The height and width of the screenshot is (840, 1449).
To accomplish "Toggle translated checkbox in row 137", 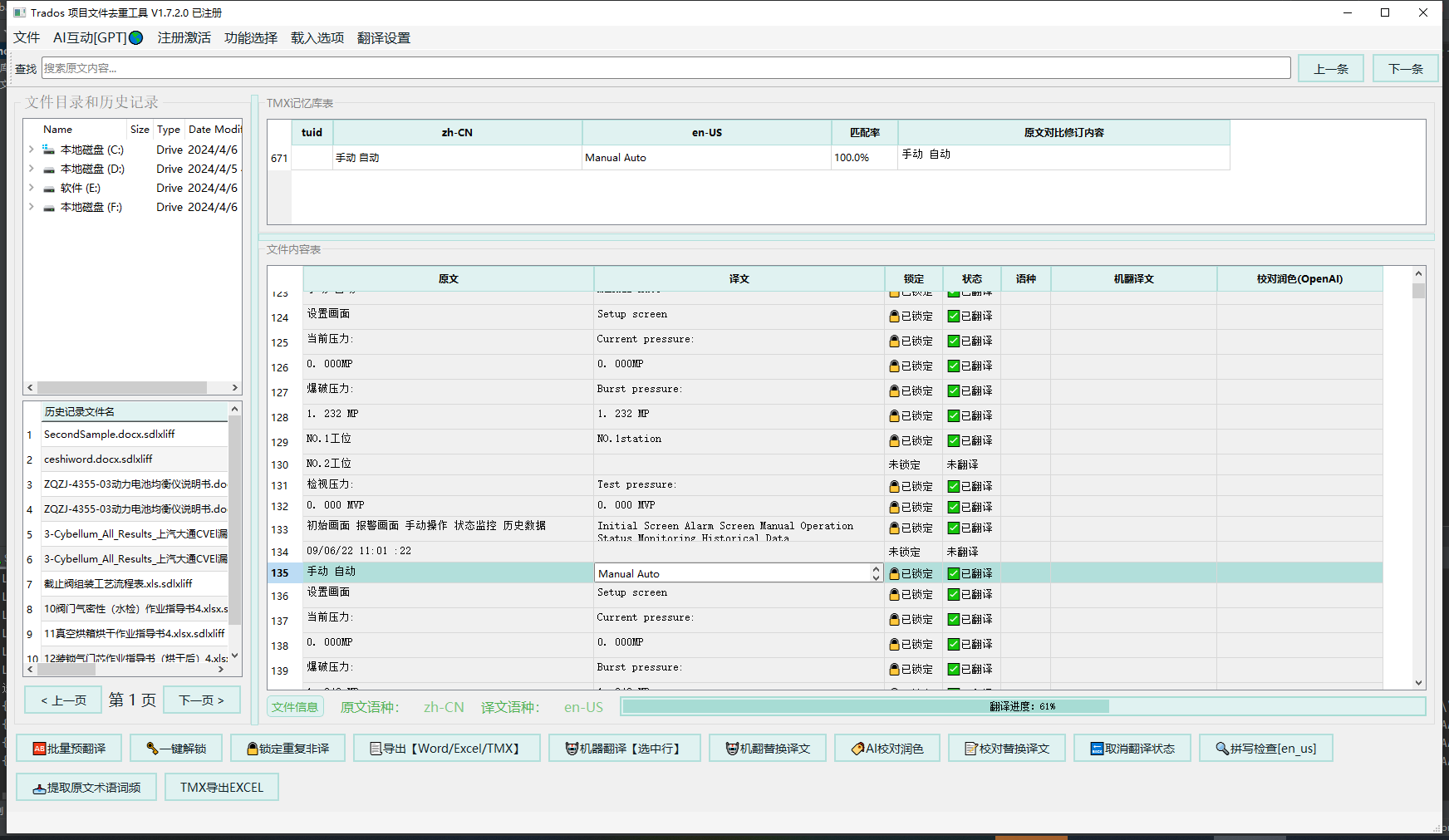I will tap(954, 619).
